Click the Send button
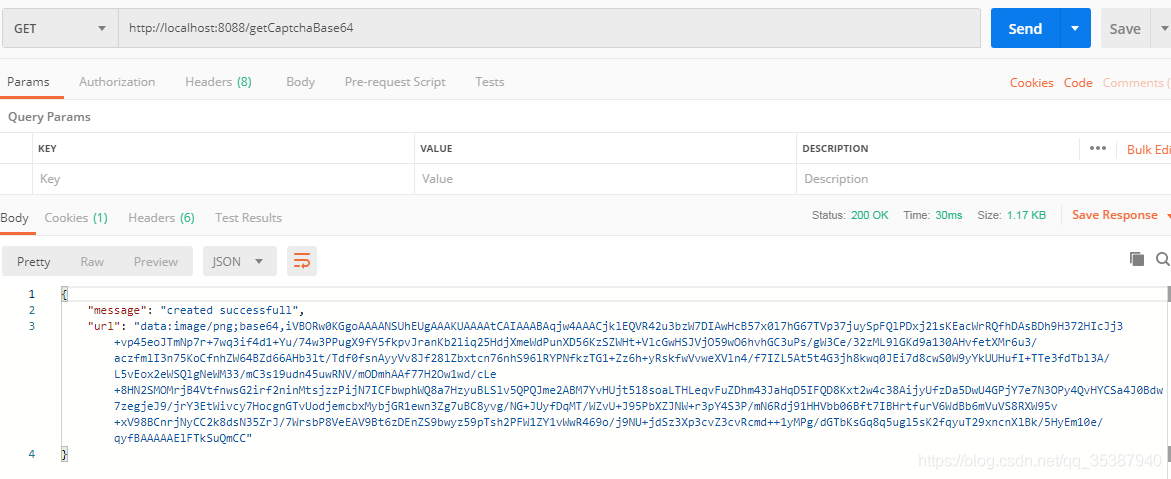The height and width of the screenshot is (479, 1171). [1025, 28]
